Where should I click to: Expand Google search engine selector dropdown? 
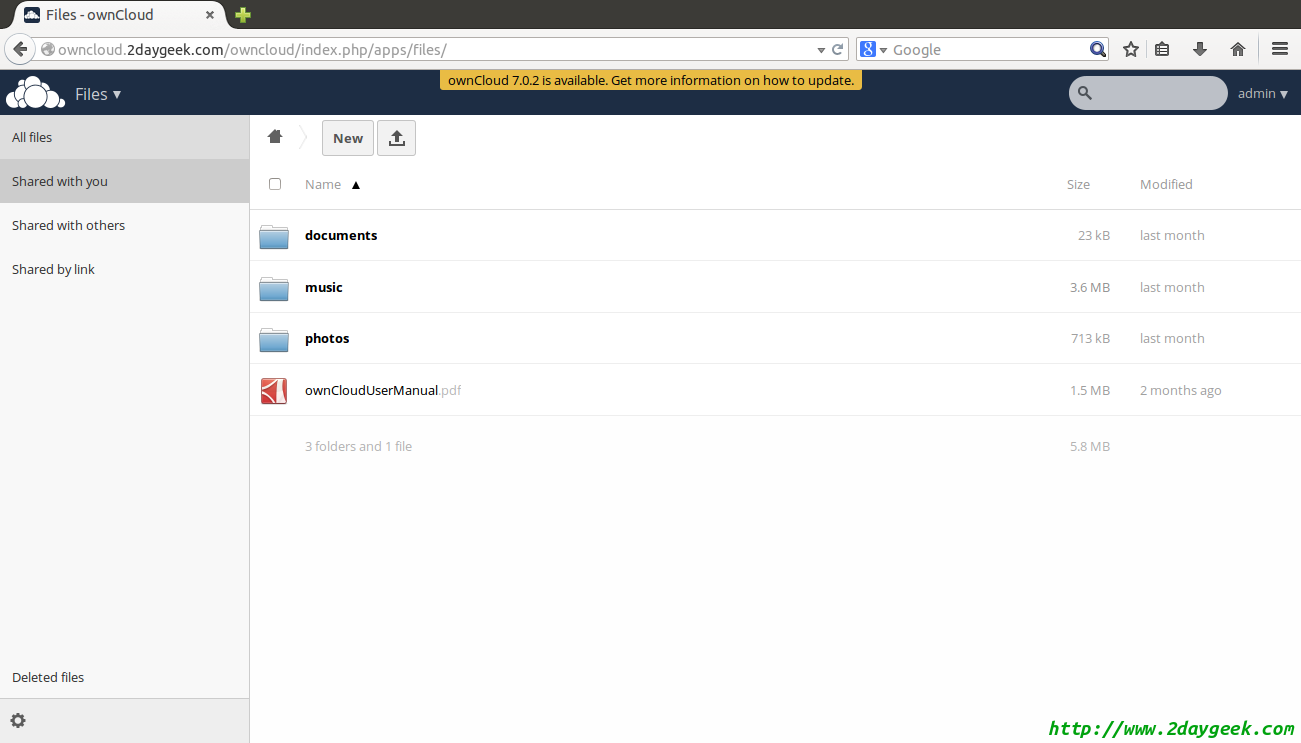coord(874,50)
